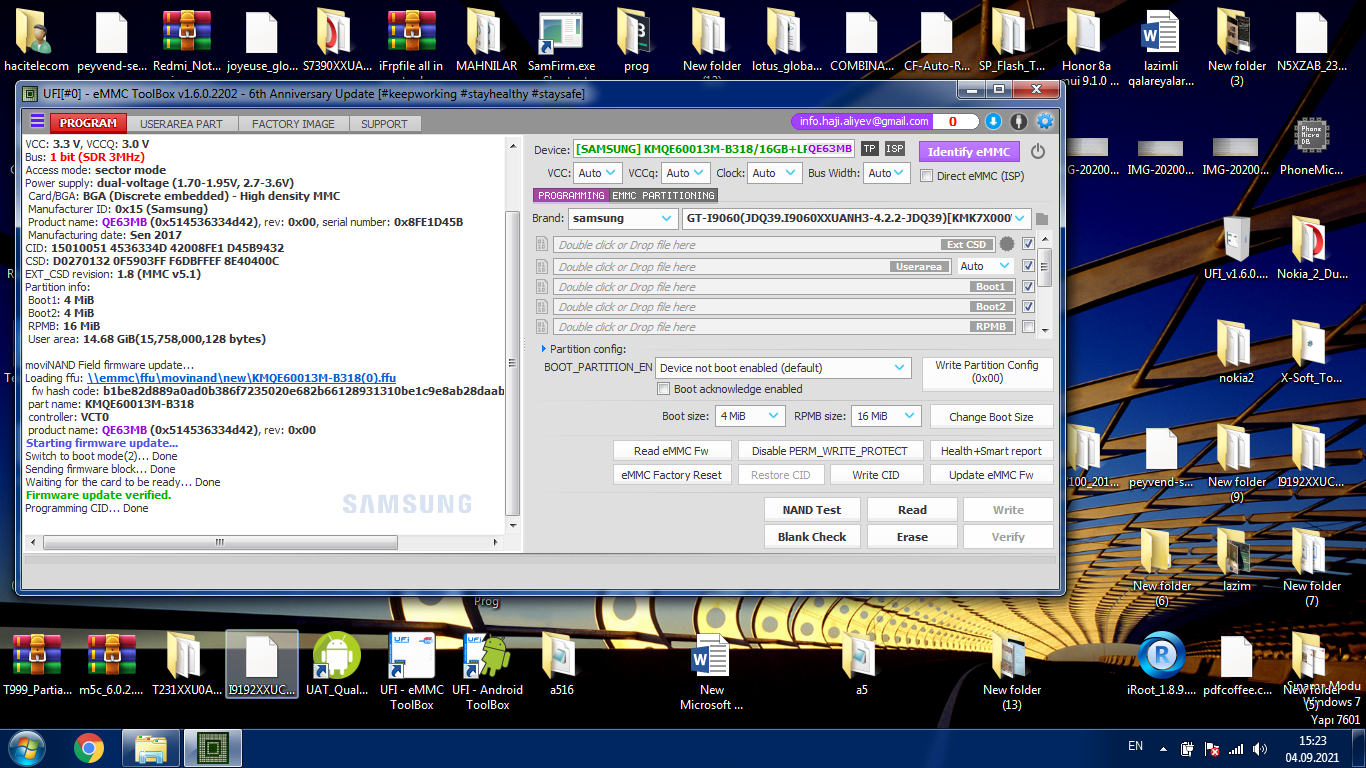Open the Boot size dropdown

pos(749,416)
